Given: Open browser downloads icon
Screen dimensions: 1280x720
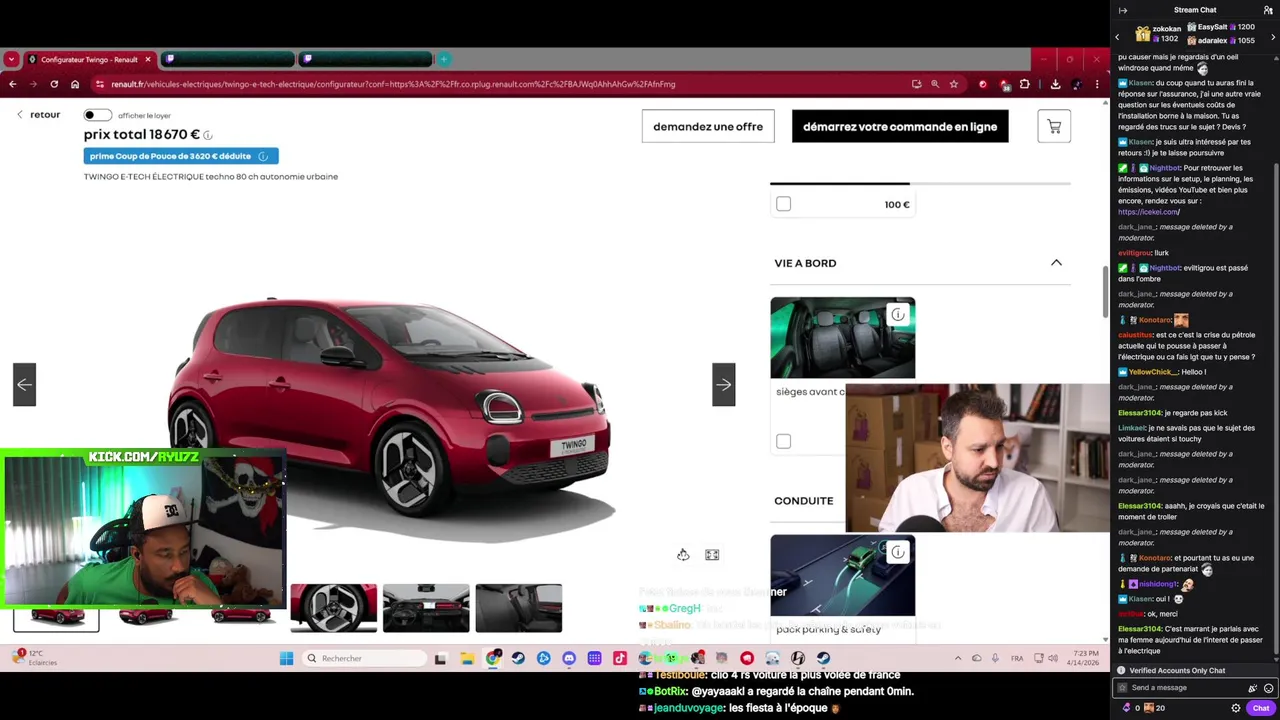Looking at the screenshot, I should [1055, 84].
